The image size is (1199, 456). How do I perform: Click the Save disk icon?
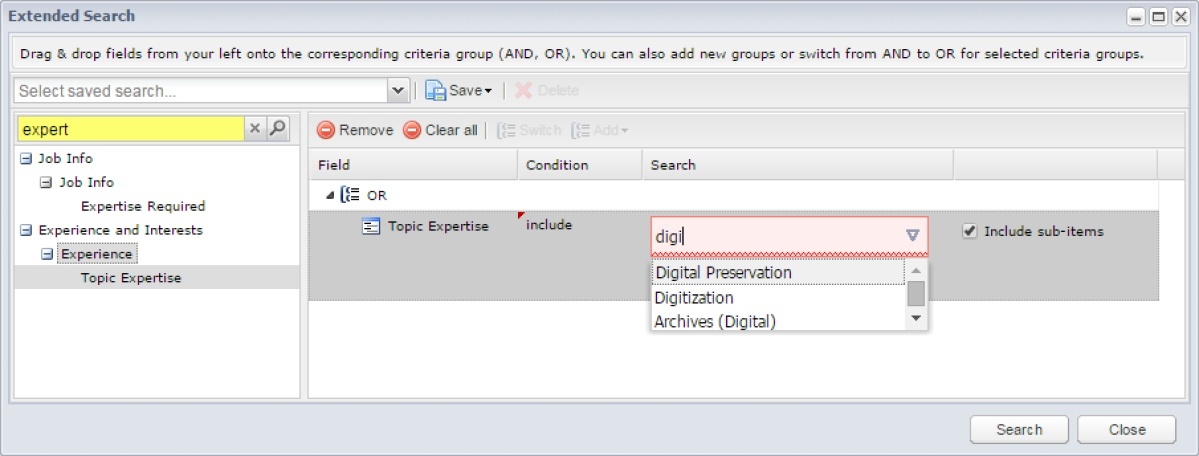435,90
